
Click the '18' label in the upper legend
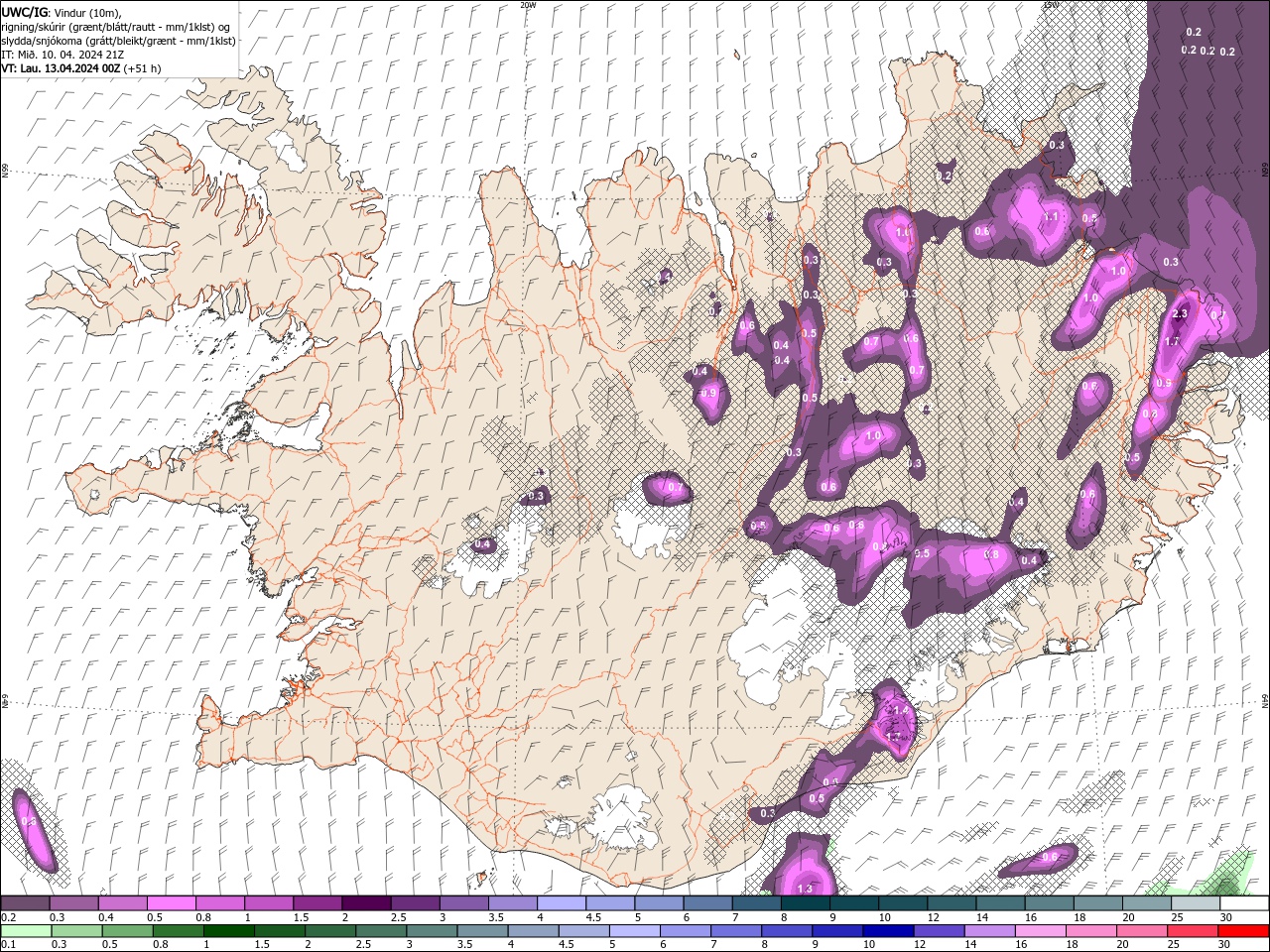tap(1079, 917)
